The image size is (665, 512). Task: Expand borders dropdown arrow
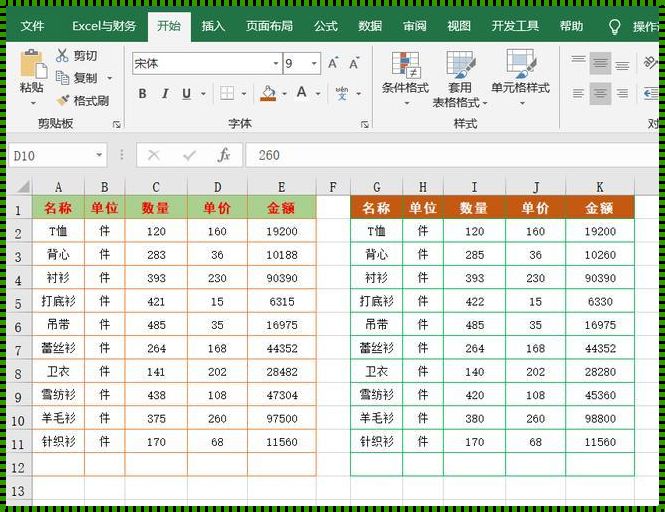pyautogui.click(x=244, y=93)
